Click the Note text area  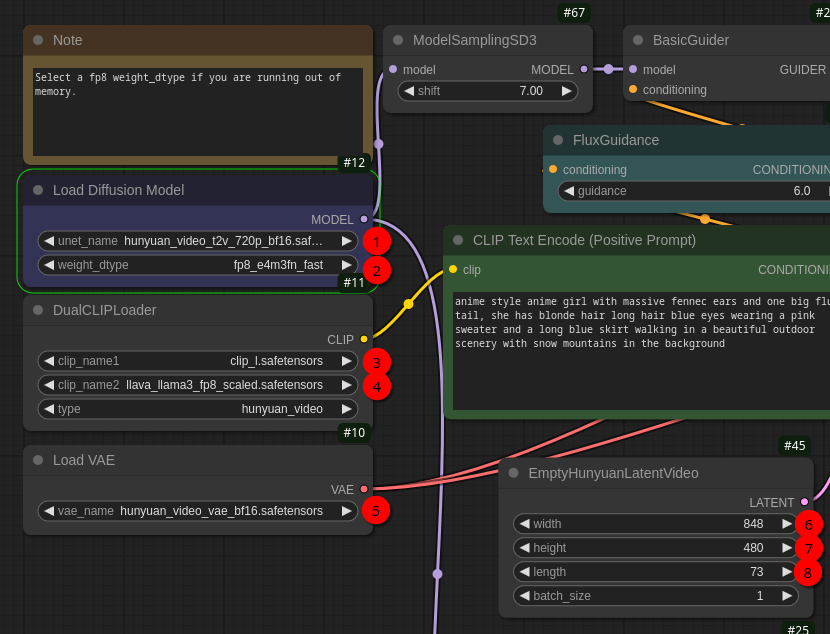[x=198, y=112]
